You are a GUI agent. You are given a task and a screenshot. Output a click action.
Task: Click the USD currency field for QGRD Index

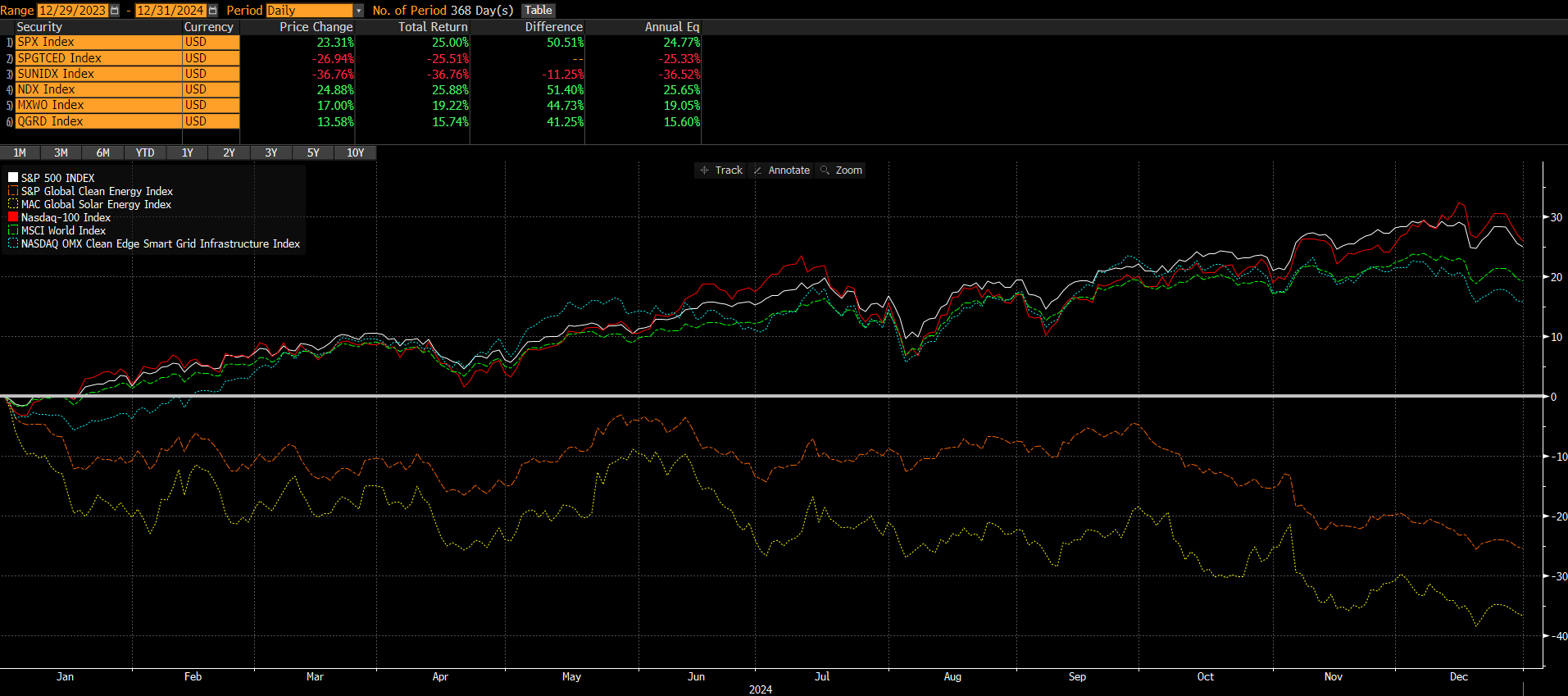click(211, 121)
